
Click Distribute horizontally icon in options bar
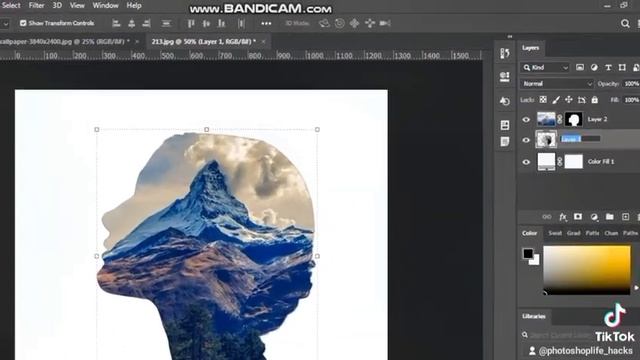coord(241,23)
